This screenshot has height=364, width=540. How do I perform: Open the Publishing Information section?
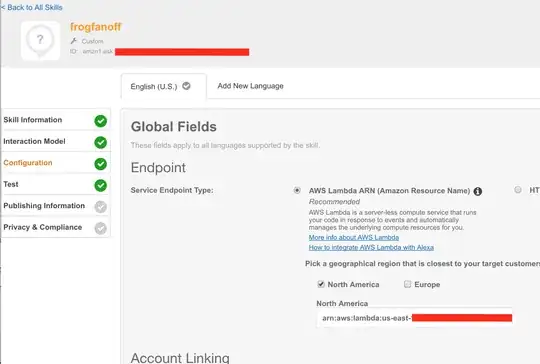[56, 206]
